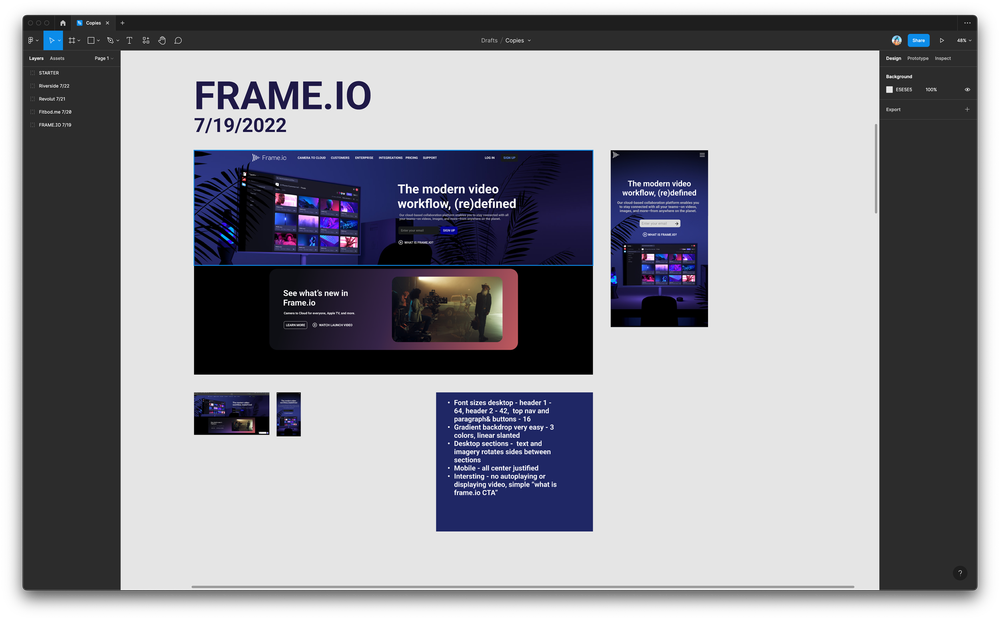The height and width of the screenshot is (620, 1000).
Task: Click the blue Share button
Action: (918, 40)
